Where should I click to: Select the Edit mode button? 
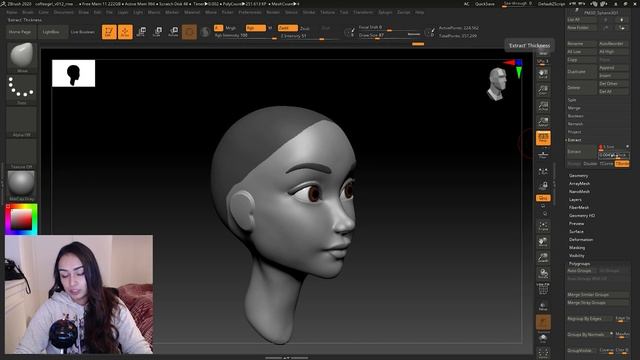click(x=109, y=32)
